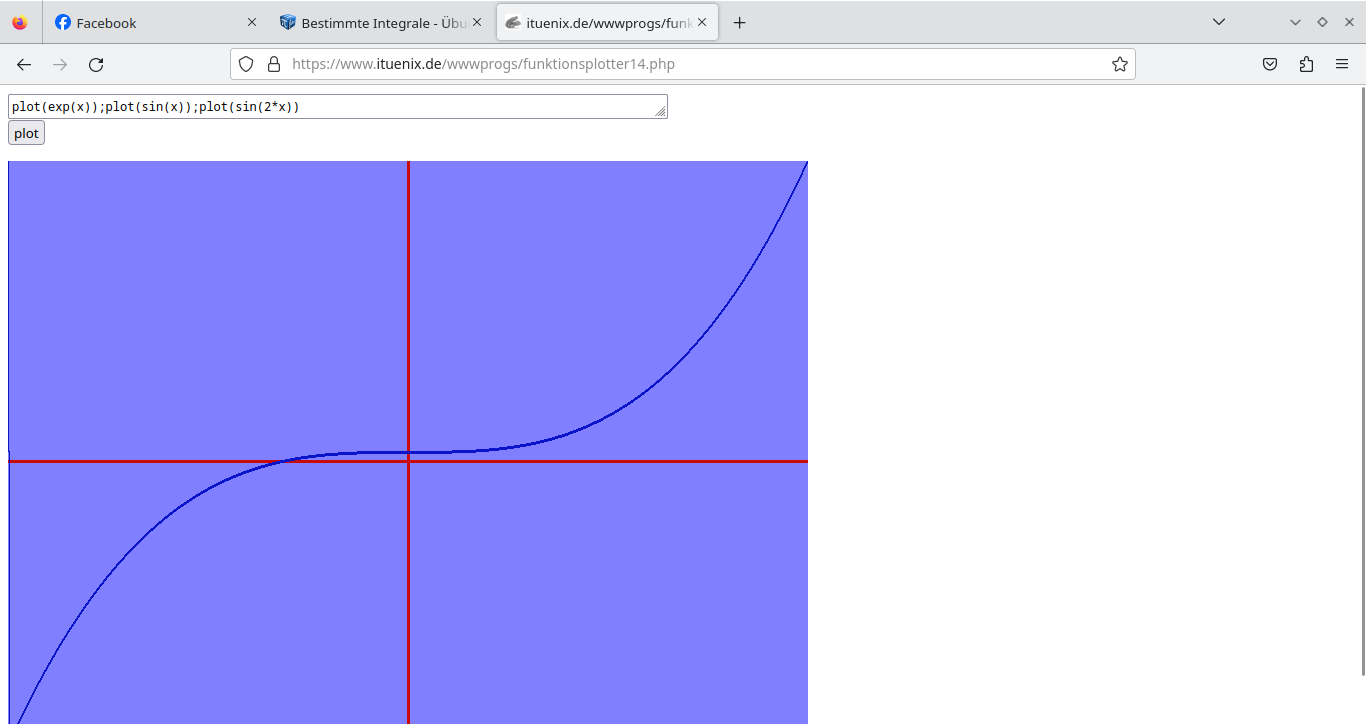
Task: Click the shield tracking protection icon
Action: pos(246,64)
